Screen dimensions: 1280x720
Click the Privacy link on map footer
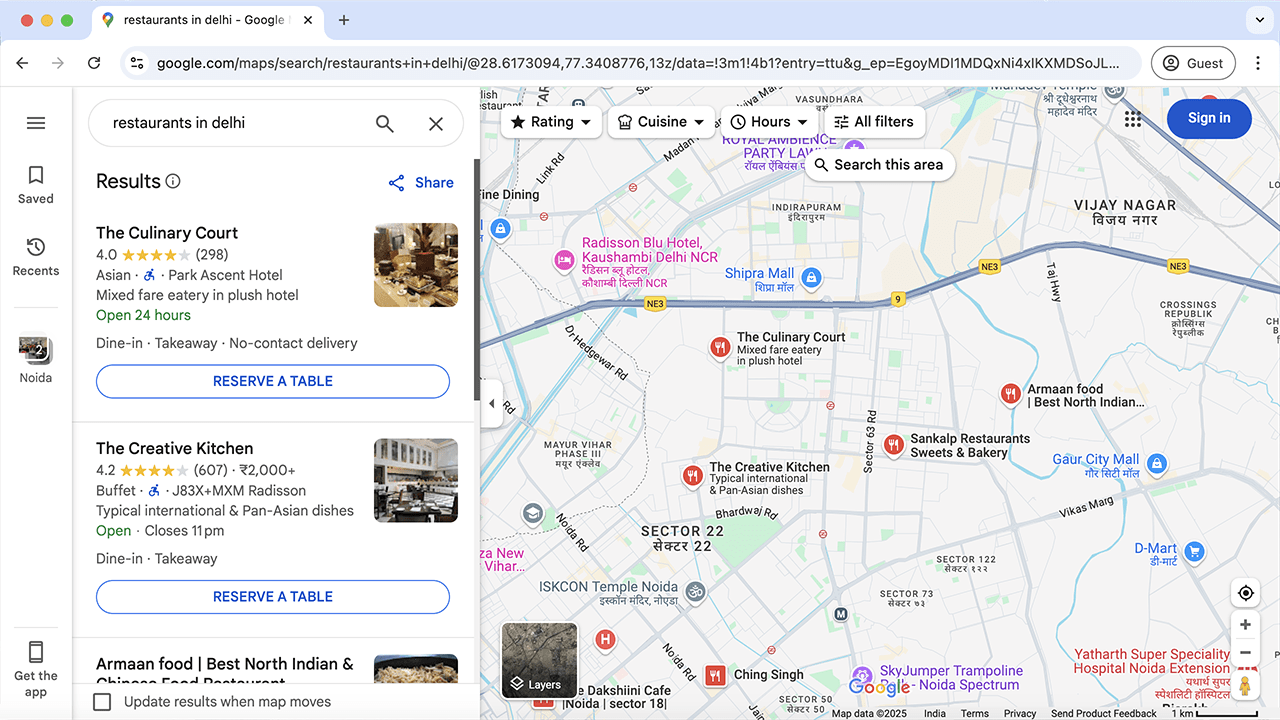pos(1020,713)
